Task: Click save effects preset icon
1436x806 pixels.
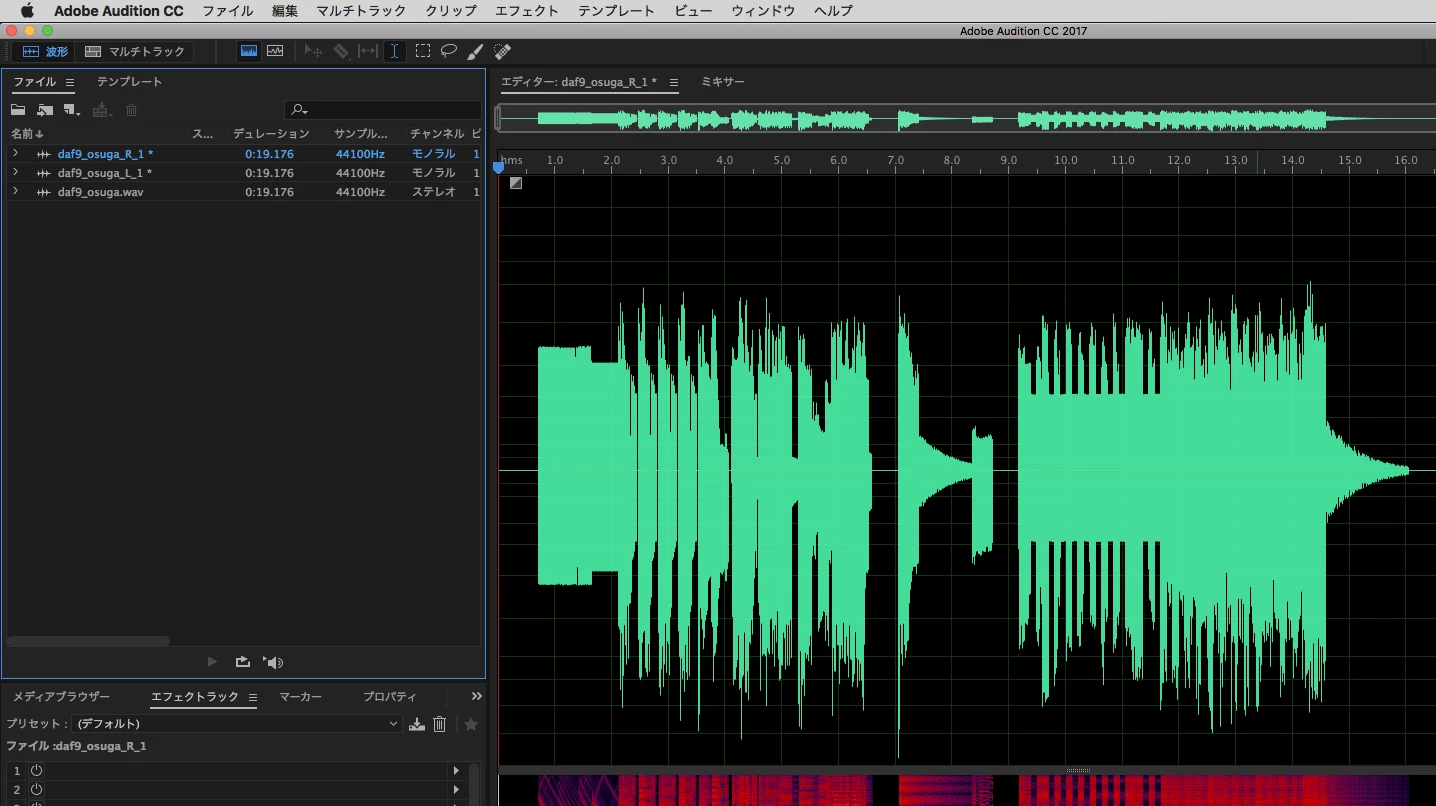Action: (x=417, y=724)
